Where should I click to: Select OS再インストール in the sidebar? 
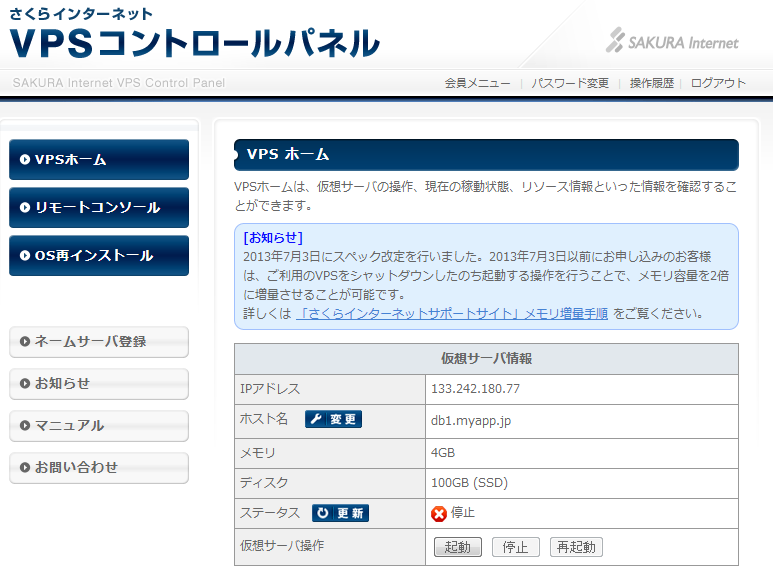click(99, 255)
